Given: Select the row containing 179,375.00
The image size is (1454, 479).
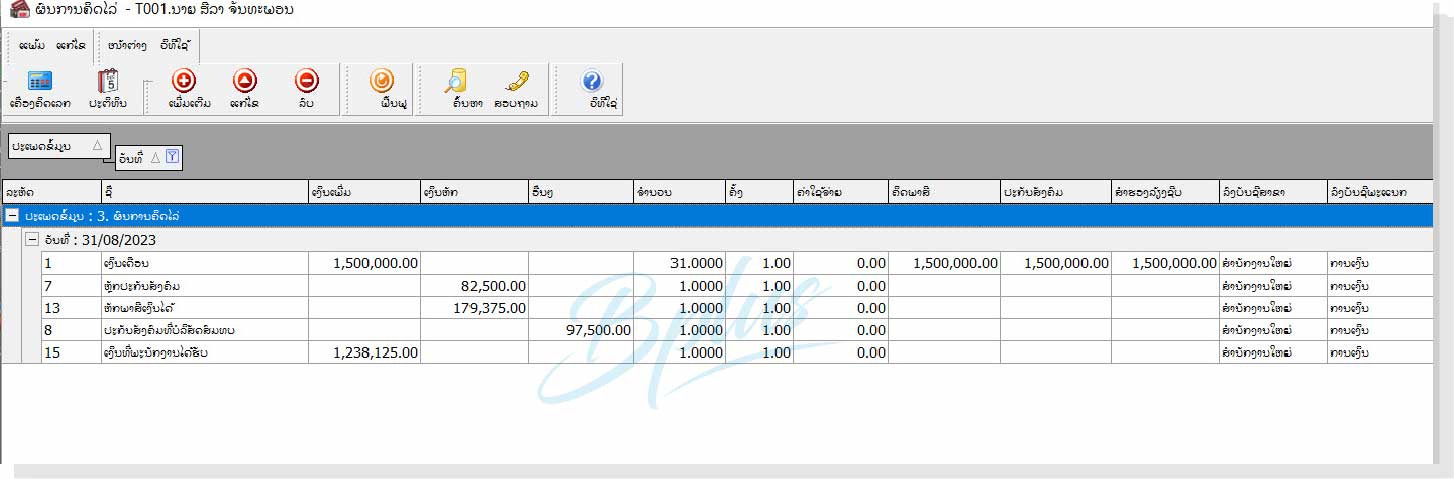Looking at the screenshot, I should pyautogui.click(x=204, y=308).
